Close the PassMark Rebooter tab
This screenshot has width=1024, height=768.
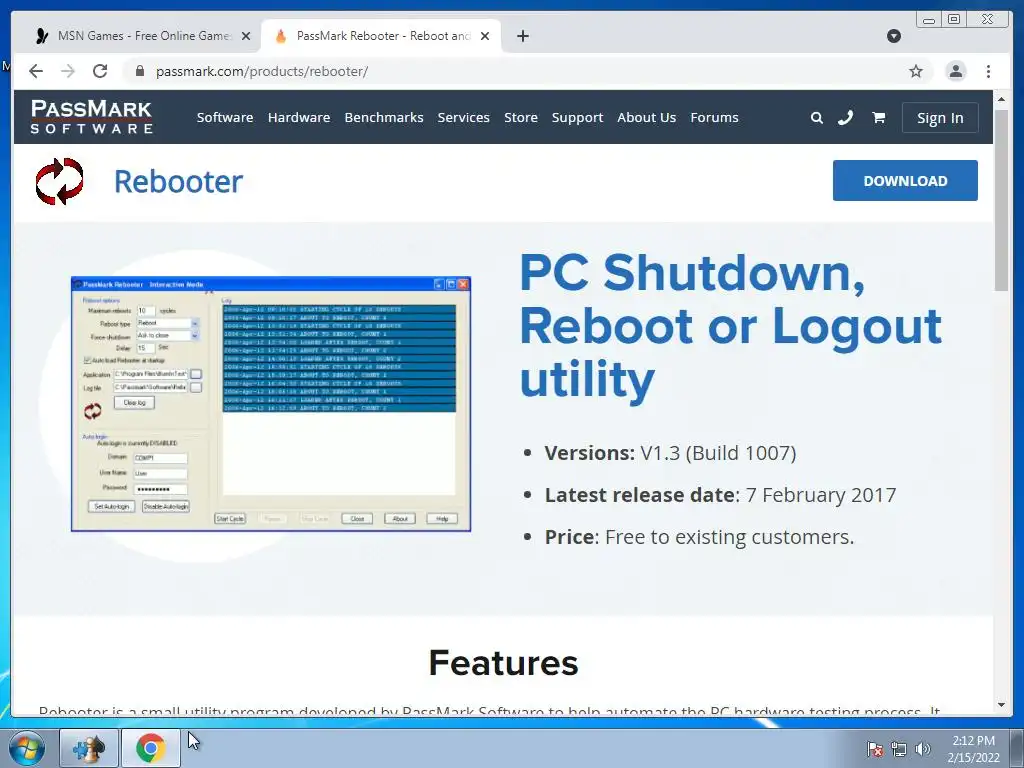pyautogui.click(x=485, y=36)
